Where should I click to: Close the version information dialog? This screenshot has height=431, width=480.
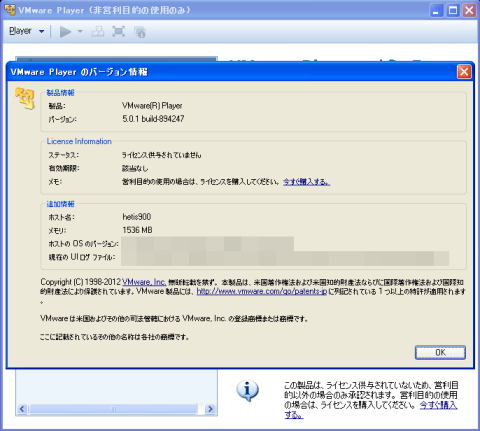pos(464,72)
